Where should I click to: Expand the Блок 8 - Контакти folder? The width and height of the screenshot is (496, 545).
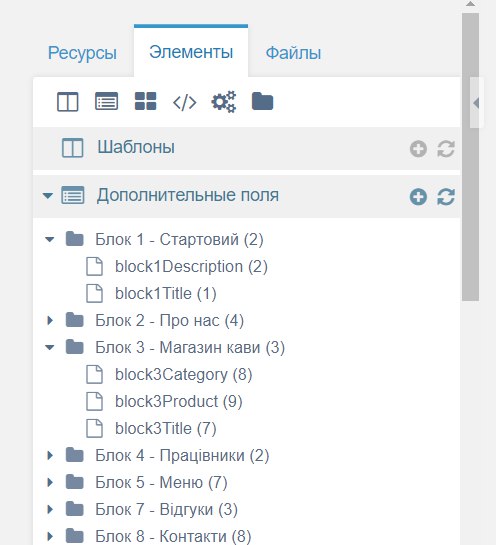pos(50,536)
